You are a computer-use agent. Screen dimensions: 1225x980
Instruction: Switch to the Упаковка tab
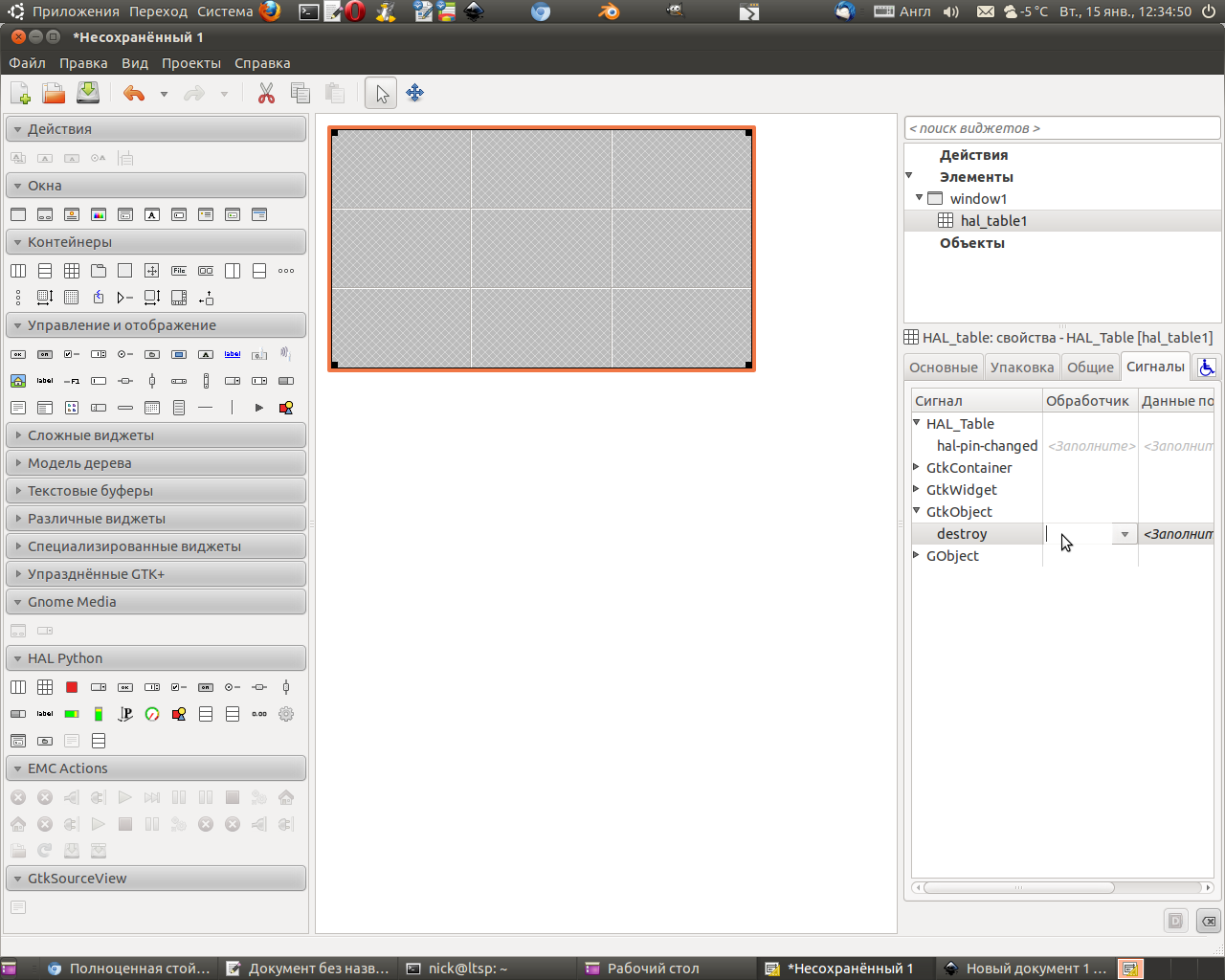[x=1022, y=367]
